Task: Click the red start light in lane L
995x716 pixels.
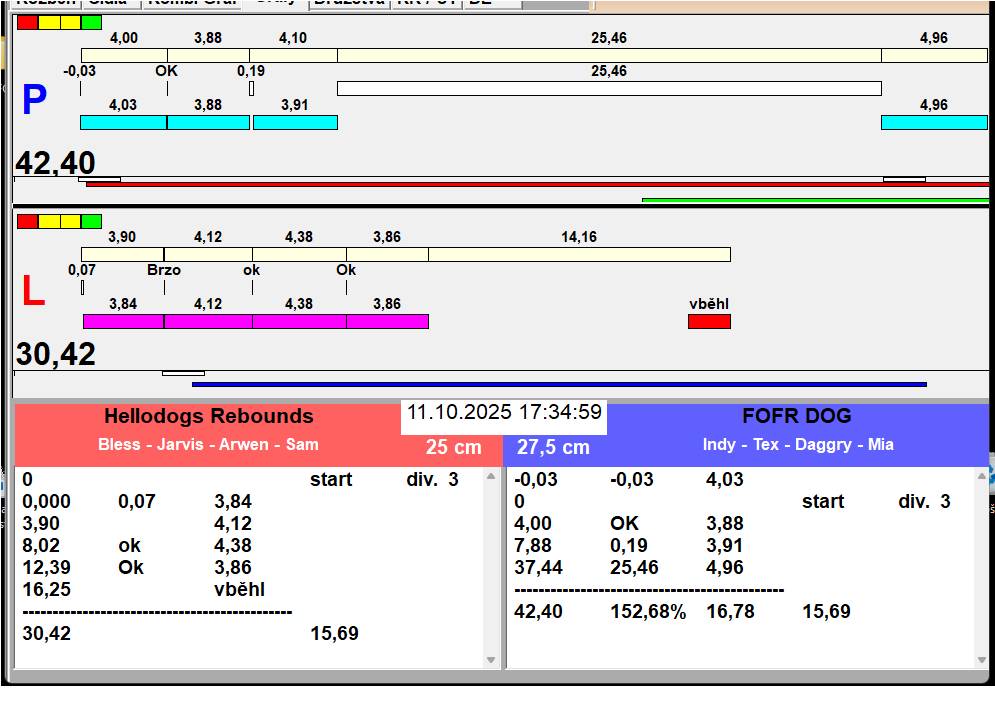Action: (28, 221)
